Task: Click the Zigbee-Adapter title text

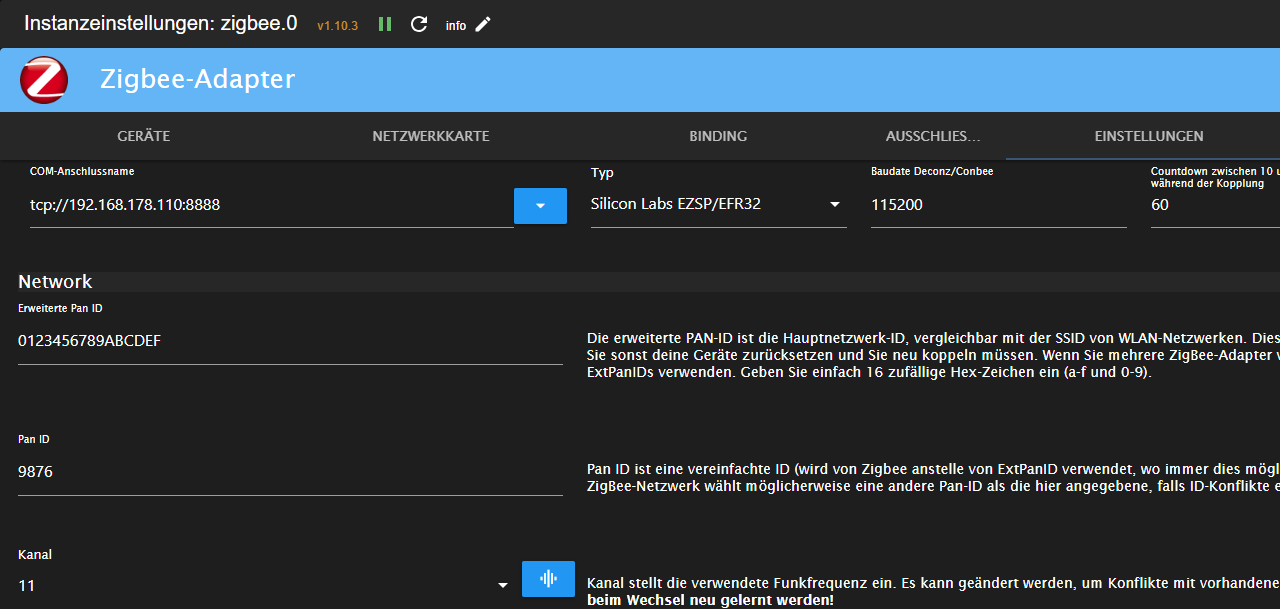Action: pyautogui.click(x=198, y=79)
